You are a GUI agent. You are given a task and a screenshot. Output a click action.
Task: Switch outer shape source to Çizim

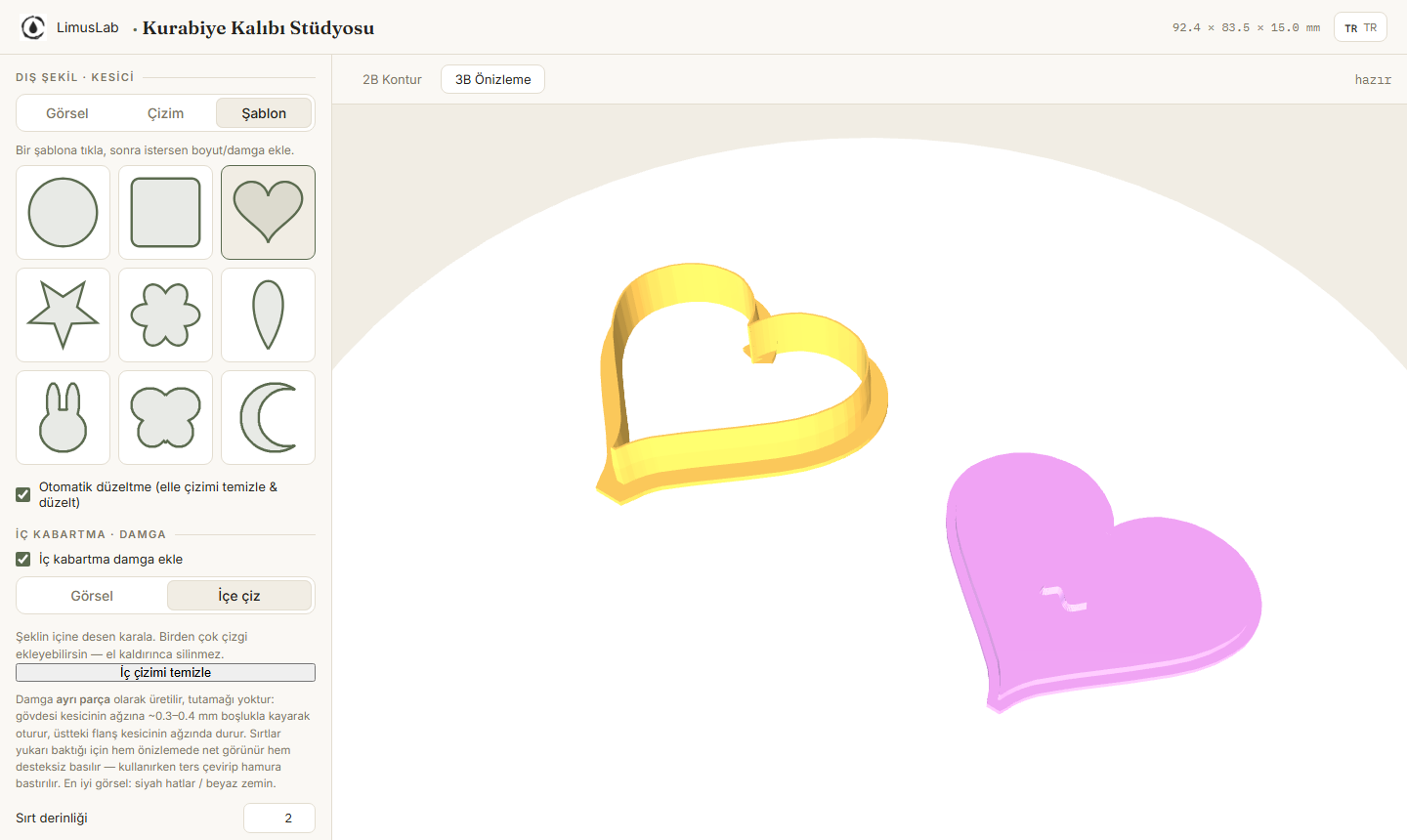(166, 113)
